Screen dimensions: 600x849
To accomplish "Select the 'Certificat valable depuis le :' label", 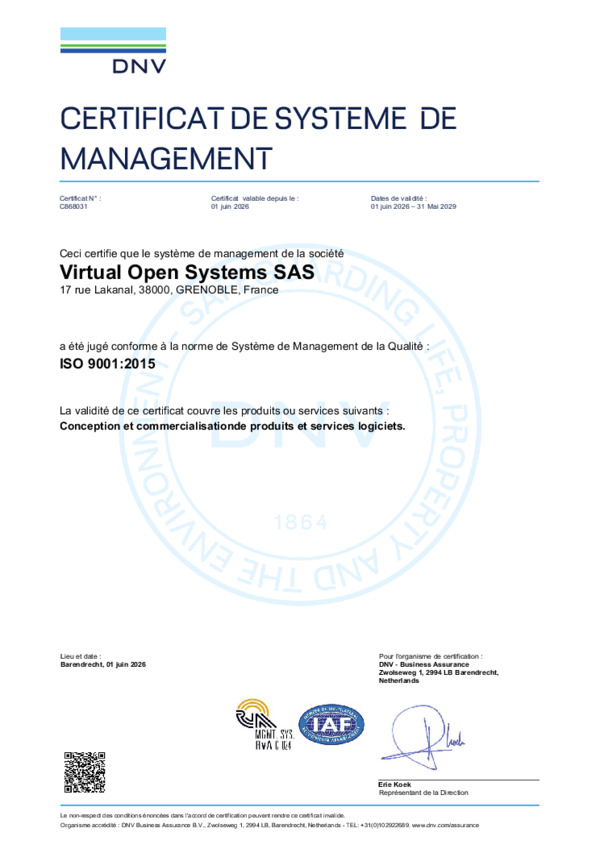I will pos(255,198).
